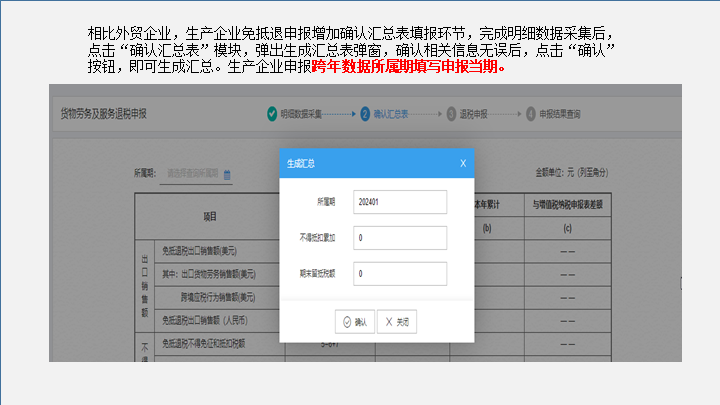720x405 pixels.
Task: Click the 生成汇总 dialog title
Action: 301,163
